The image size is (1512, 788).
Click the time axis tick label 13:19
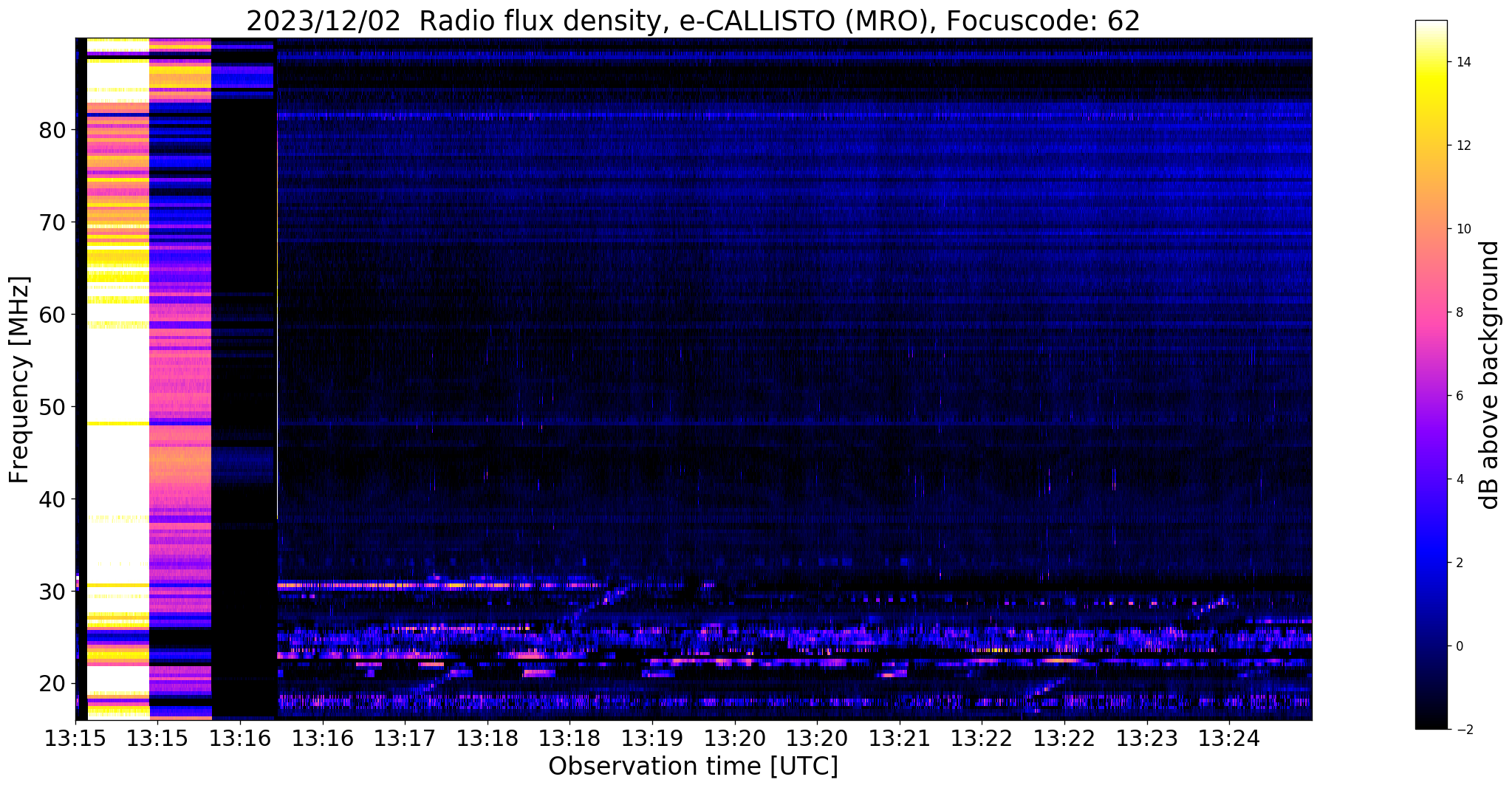(651, 738)
